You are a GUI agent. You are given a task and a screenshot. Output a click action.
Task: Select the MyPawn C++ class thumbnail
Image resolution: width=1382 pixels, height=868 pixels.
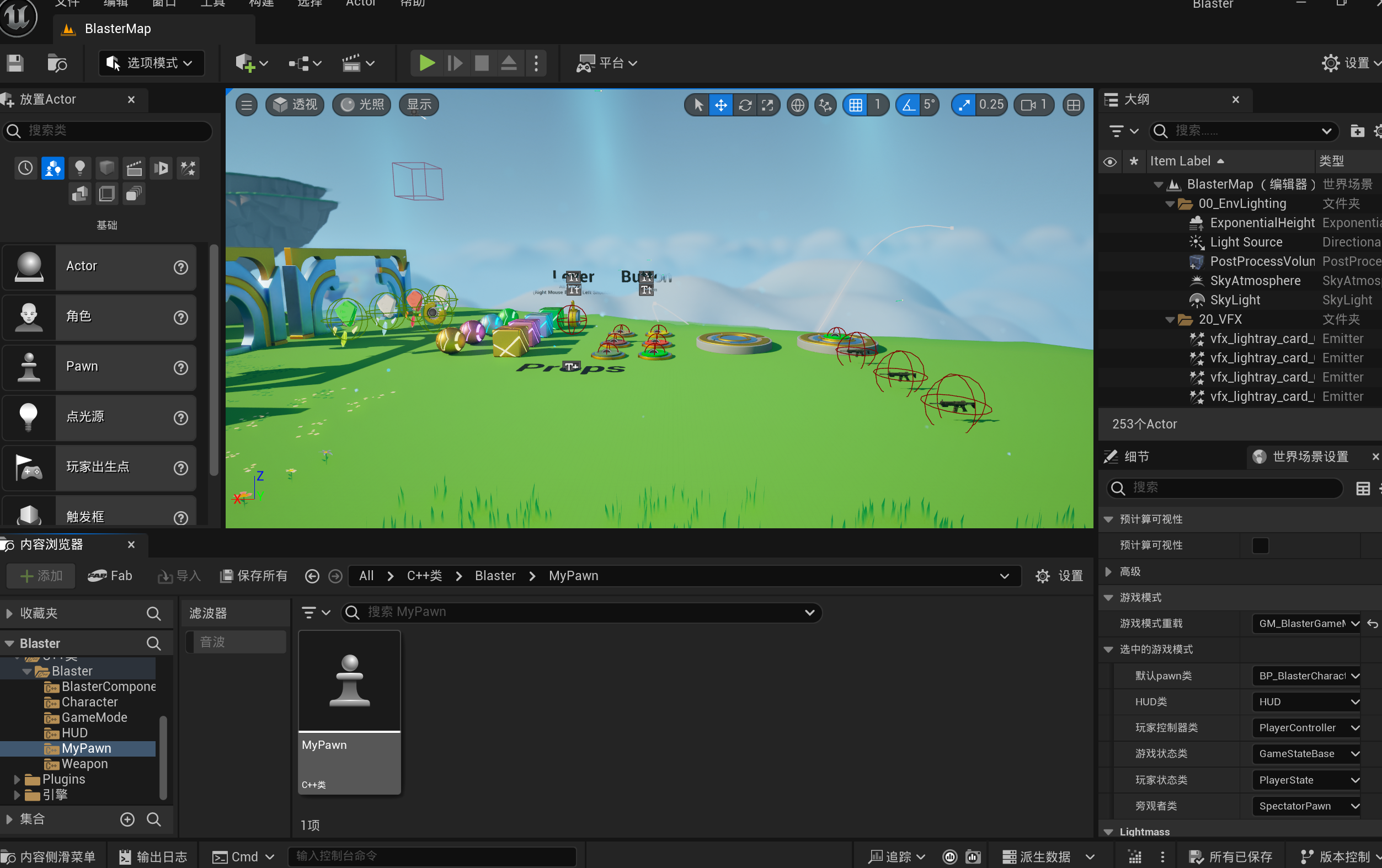pos(350,712)
